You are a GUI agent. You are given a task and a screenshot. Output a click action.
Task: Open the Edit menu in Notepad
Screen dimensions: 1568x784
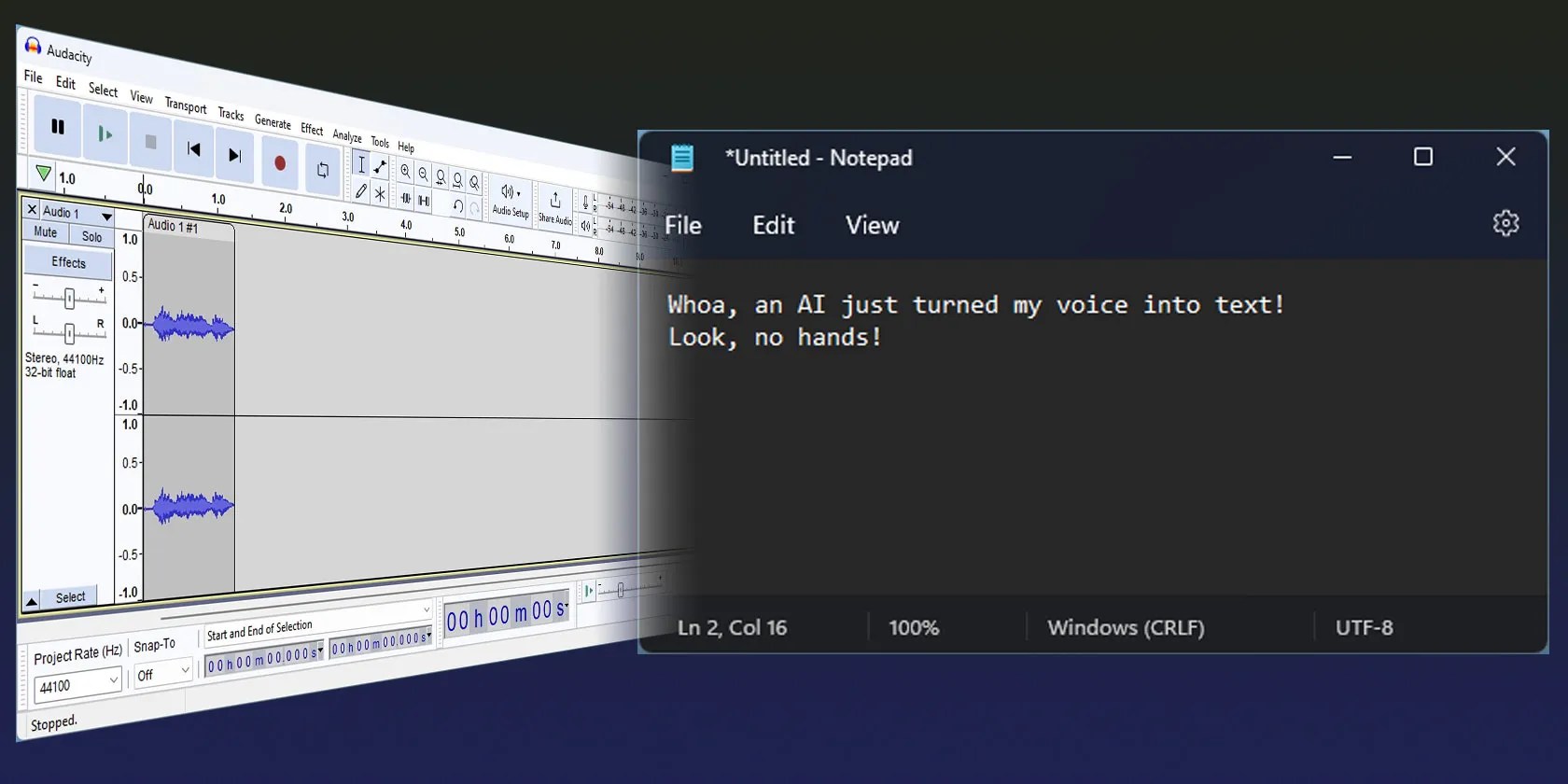(x=773, y=225)
